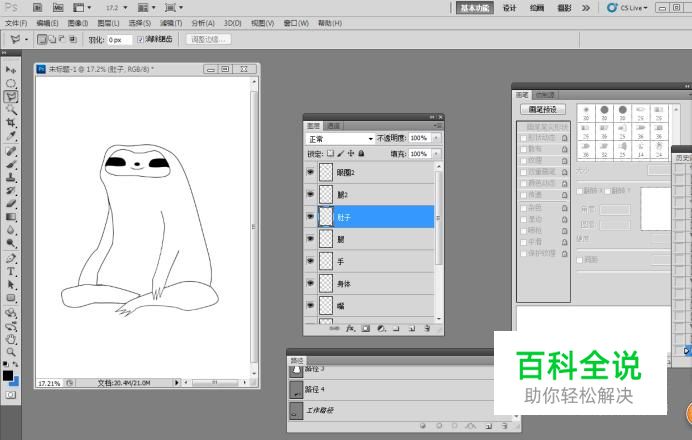This screenshot has width=692, height=440.
Task: Open 图层(L) menu
Action: coord(108,23)
